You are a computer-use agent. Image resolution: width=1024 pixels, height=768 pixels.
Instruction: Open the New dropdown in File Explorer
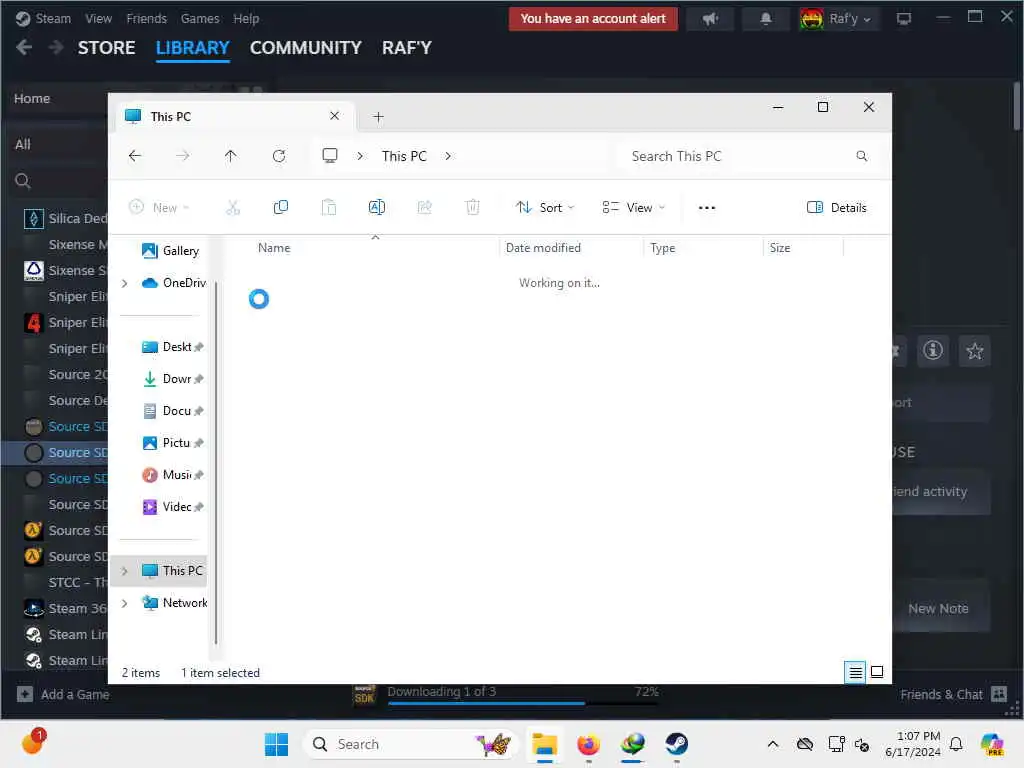tap(159, 208)
